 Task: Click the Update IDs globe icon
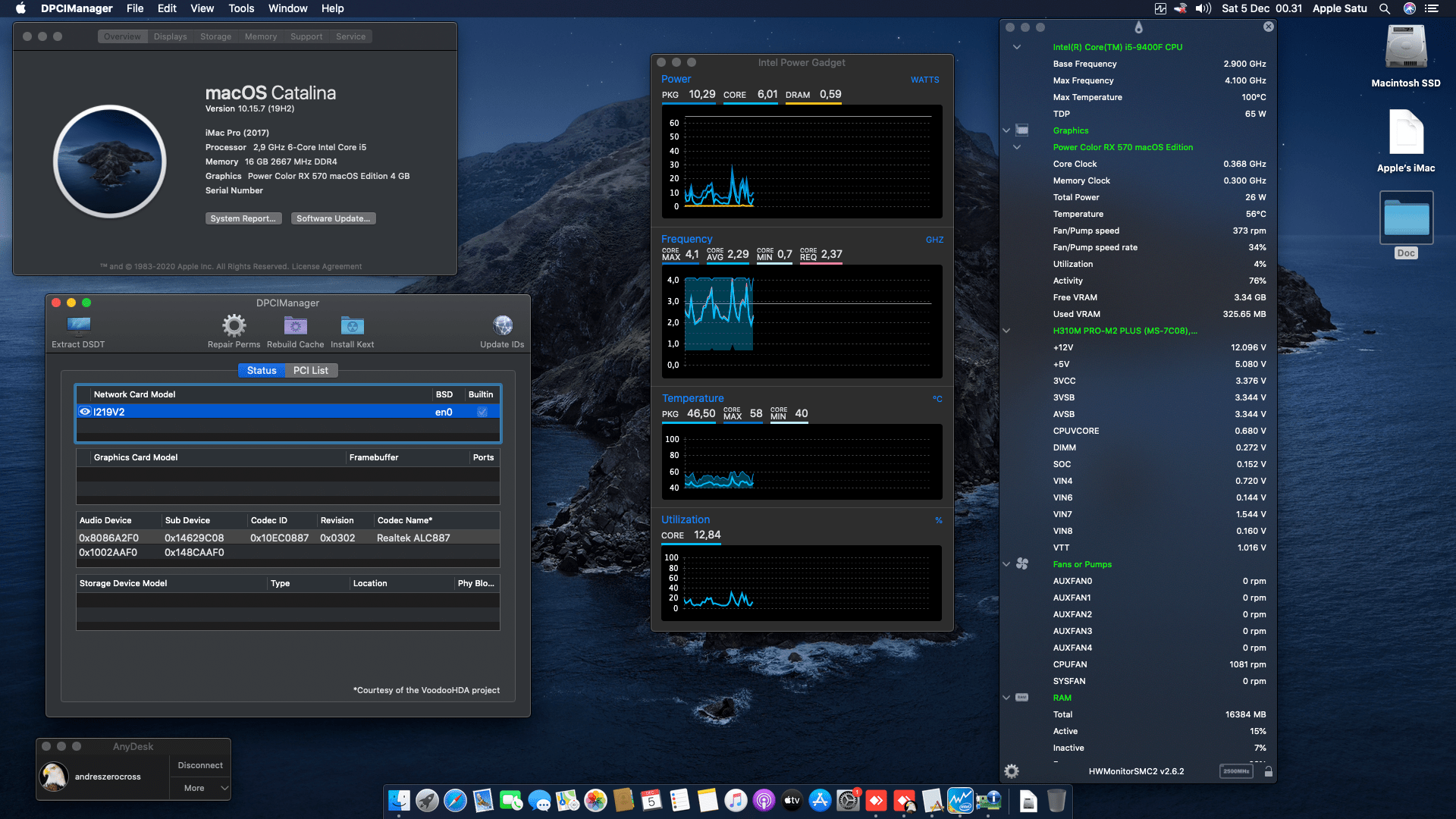502,325
